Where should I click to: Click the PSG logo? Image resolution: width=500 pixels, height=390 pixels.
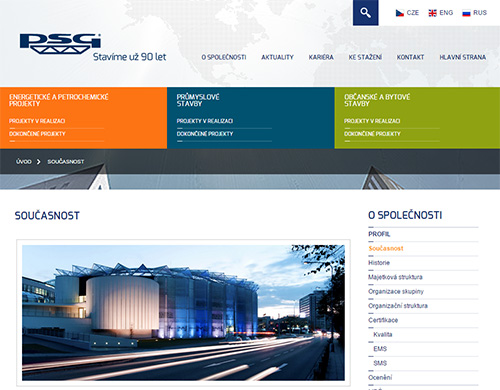click(60, 43)
